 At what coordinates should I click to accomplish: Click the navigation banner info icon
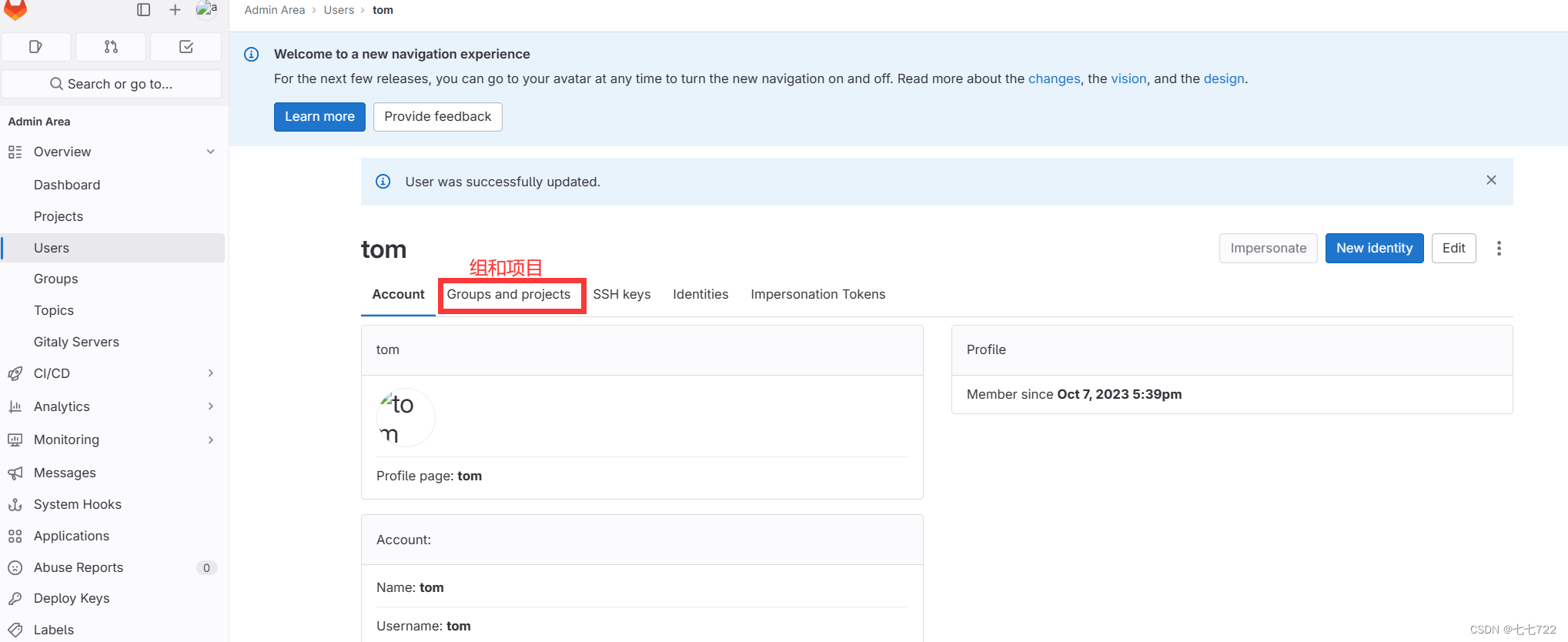point(251,54)
